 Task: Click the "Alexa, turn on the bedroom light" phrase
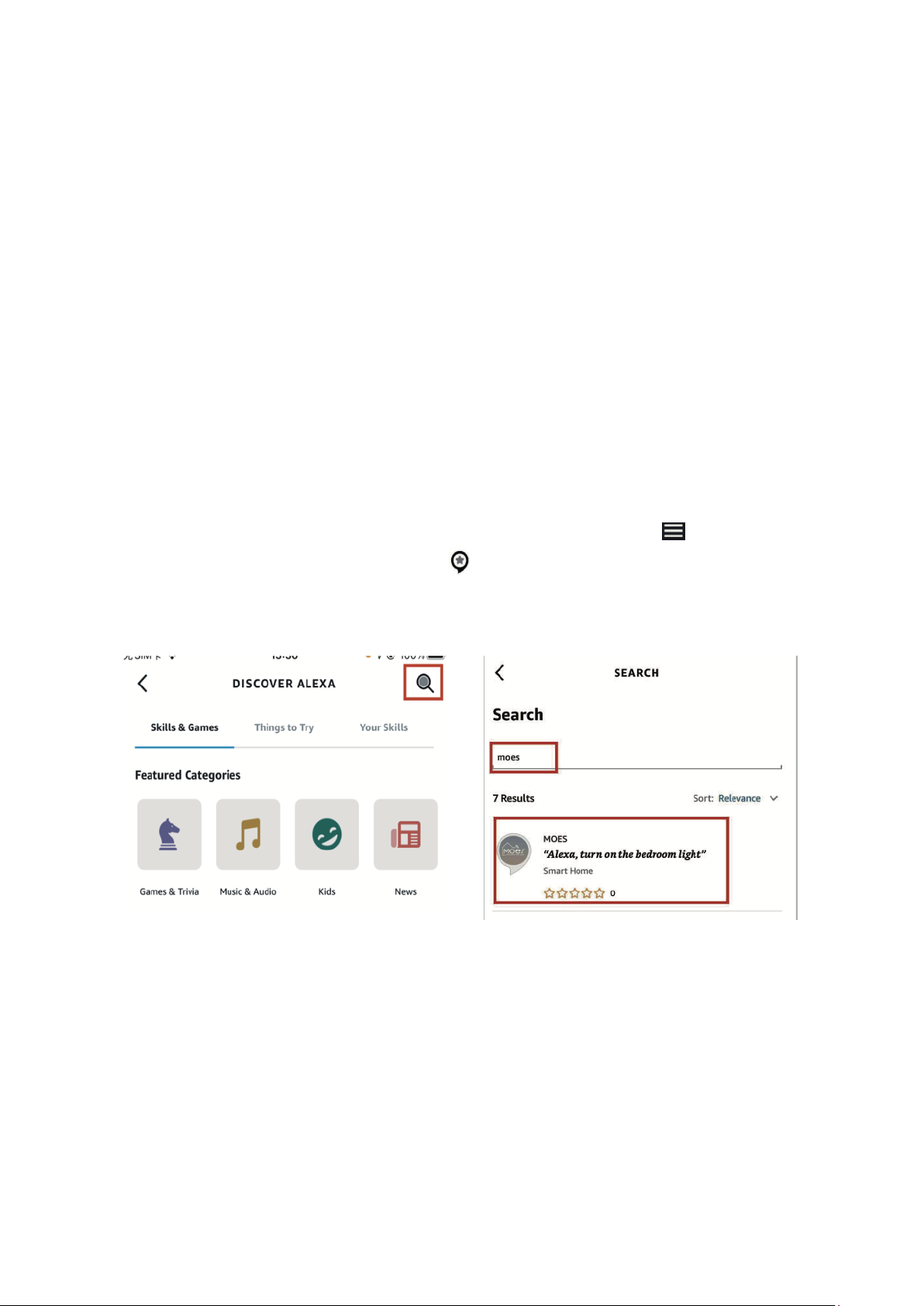point(625,854)
